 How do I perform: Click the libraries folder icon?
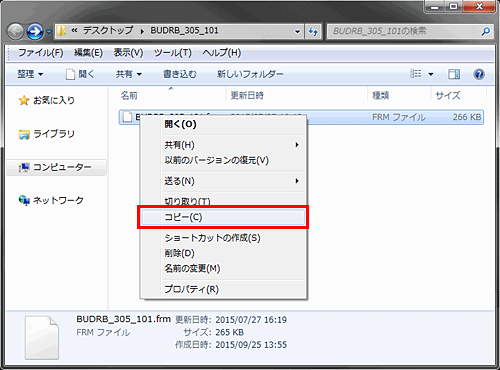click(24, 134)
